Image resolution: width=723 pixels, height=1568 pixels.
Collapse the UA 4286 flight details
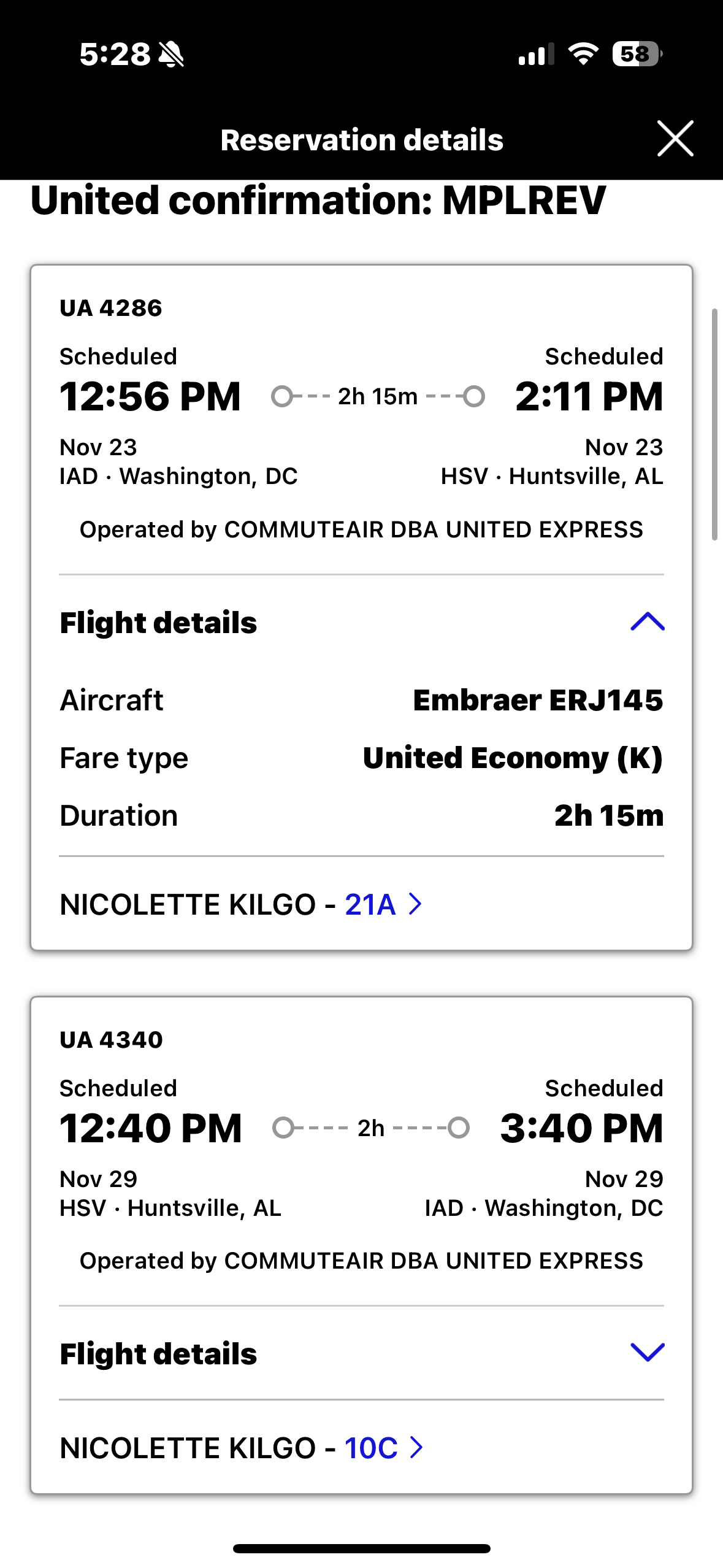point(647,622)
